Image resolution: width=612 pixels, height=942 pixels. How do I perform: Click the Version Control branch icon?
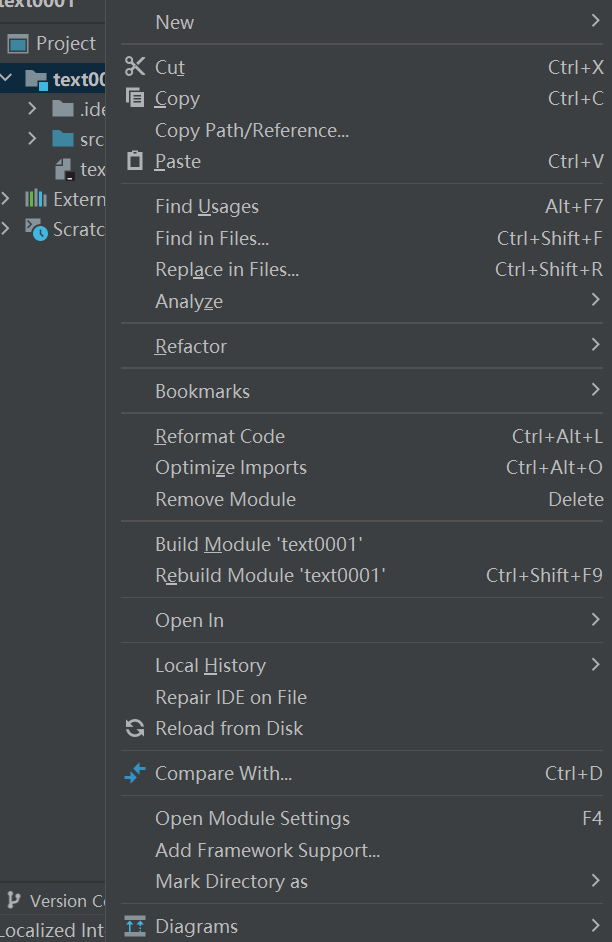coord(14,900)
